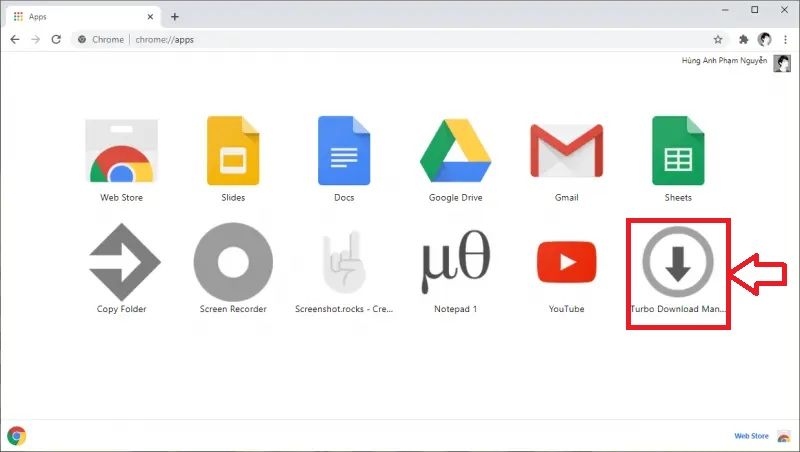Click the Web Store icon beside the bottom link
Screen dimensions: 800x452
784,436
